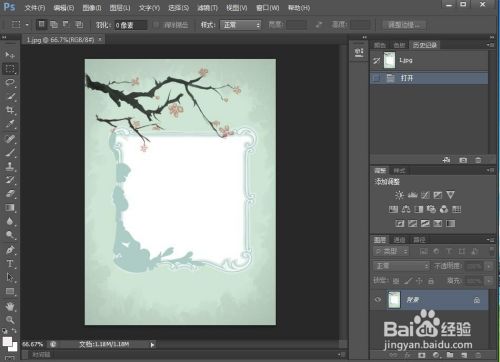Open the 滤镜(T) menu
The image size is (500, 362).
tap(207, 8)
